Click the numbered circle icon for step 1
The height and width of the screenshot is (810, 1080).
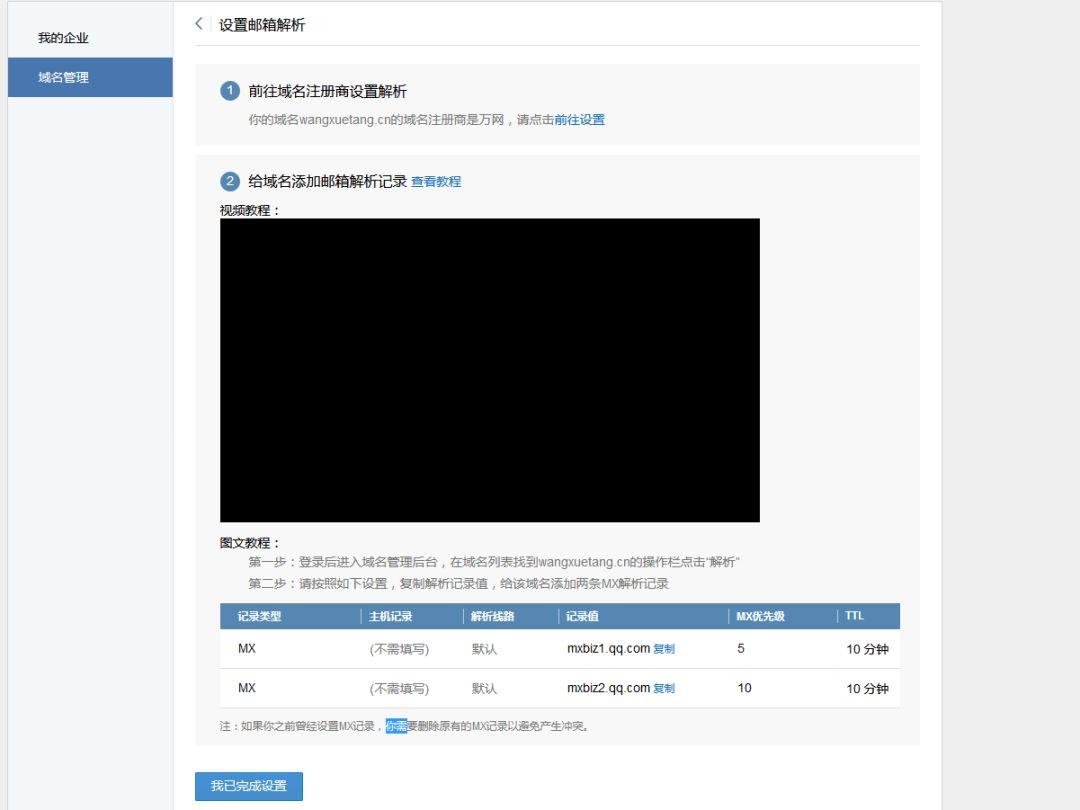point(228,87)
